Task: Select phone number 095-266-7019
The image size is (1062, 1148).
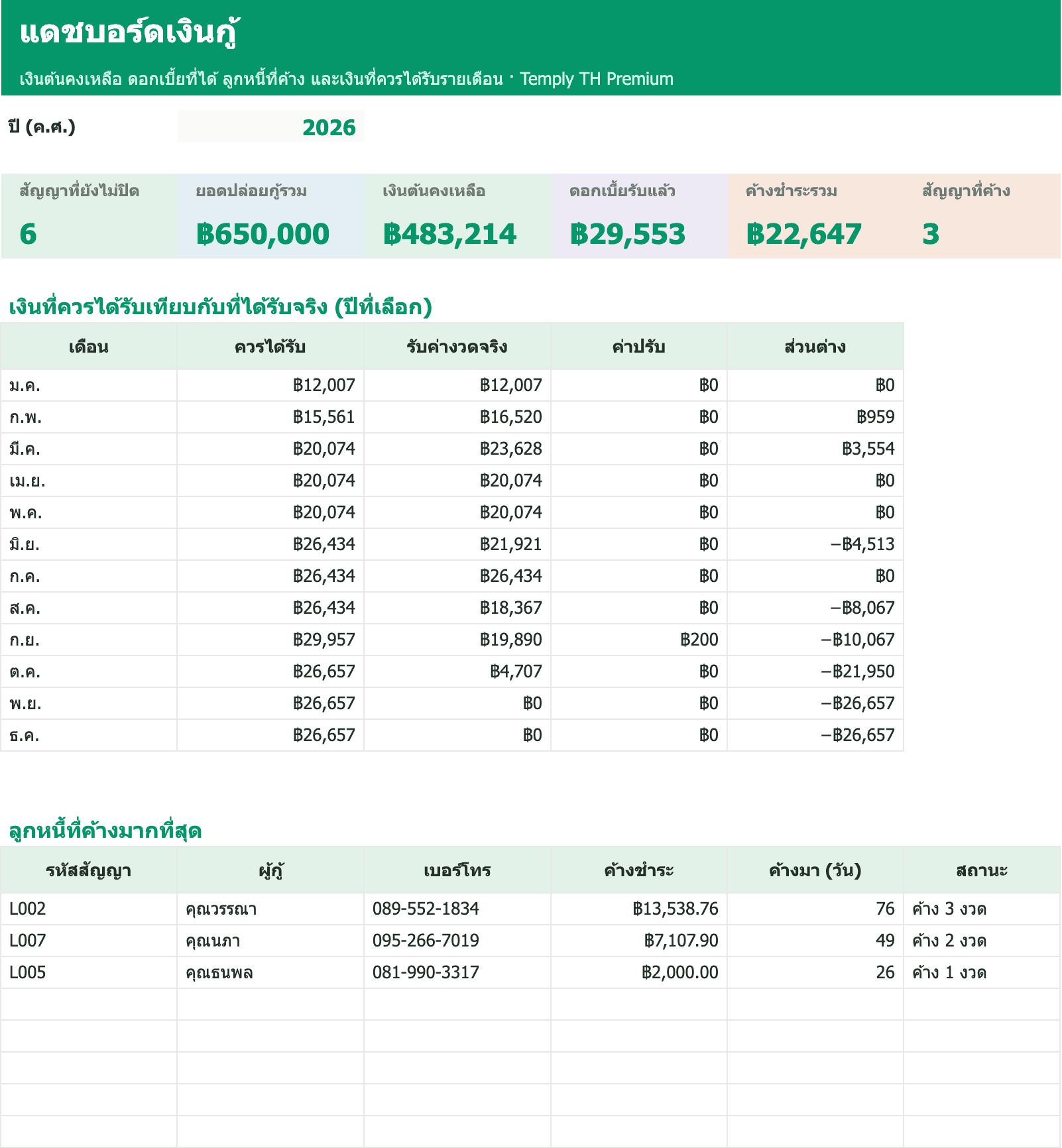Action: [457, 941]
